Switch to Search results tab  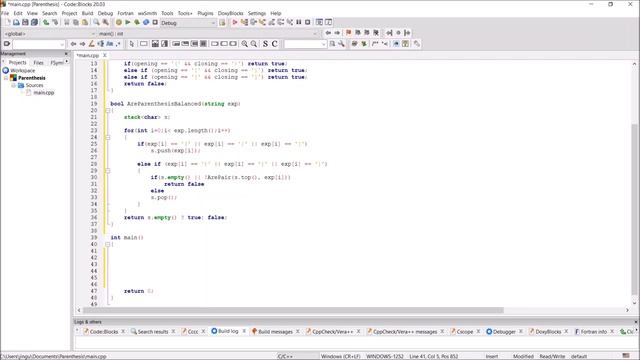pyautogui.click(x=152, y=331)
